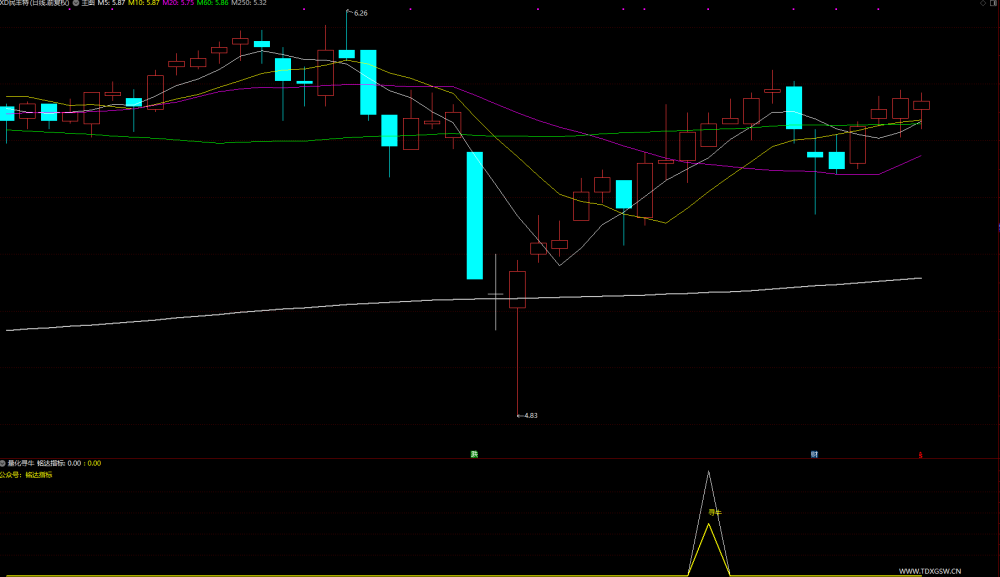Image resolution: width=1000 pixels, height=577 pixels.
Task: Click the panel layout icon at top right
Action: 994,3
